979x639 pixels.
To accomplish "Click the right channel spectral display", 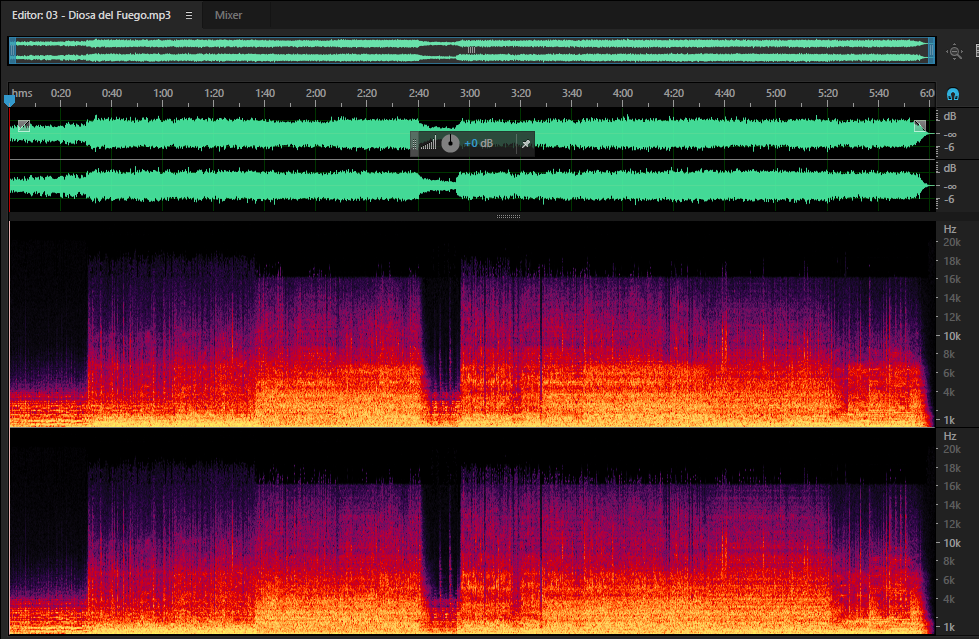I will point(472,532).
